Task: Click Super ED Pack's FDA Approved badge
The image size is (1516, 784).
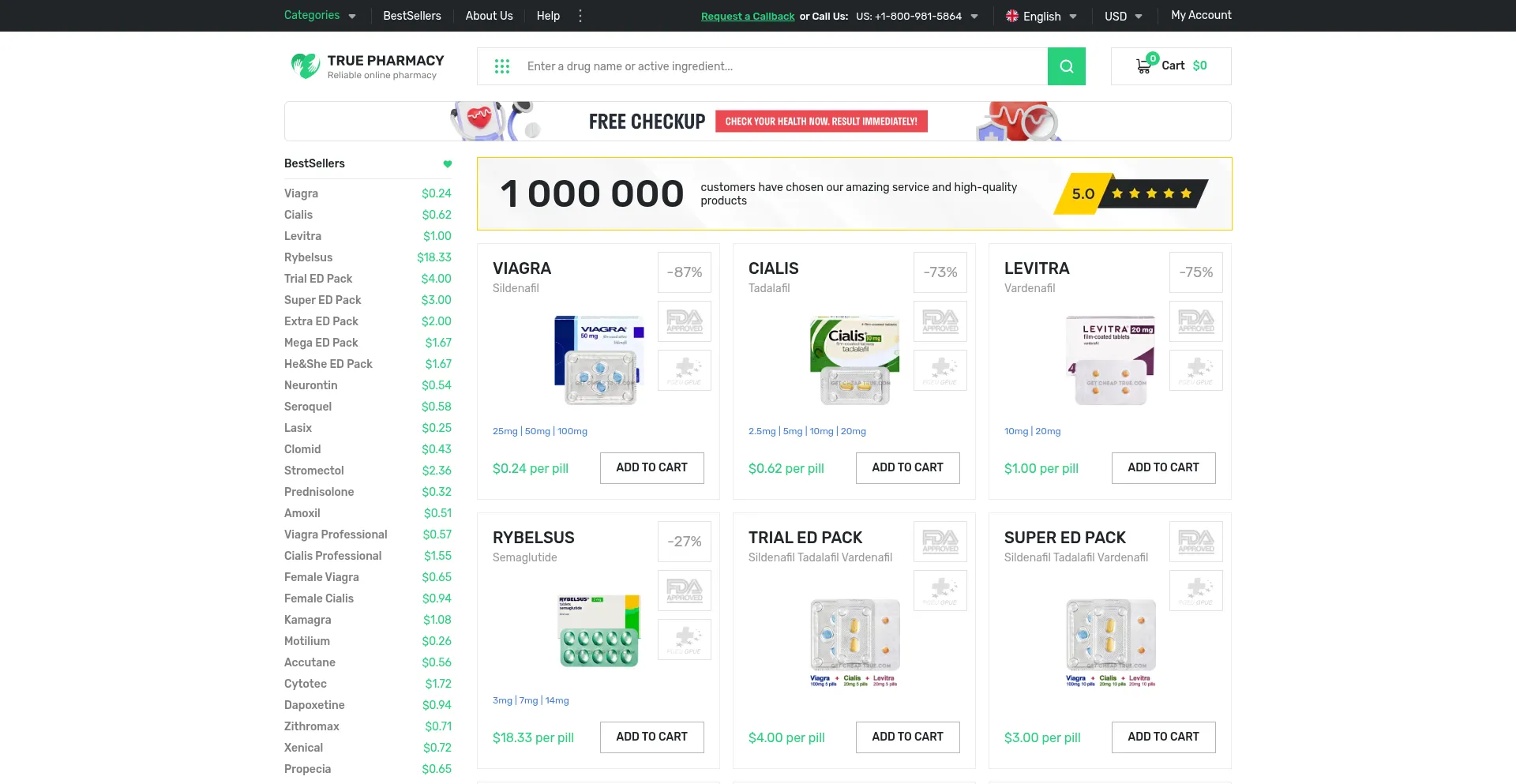Action: [1196, 542]
